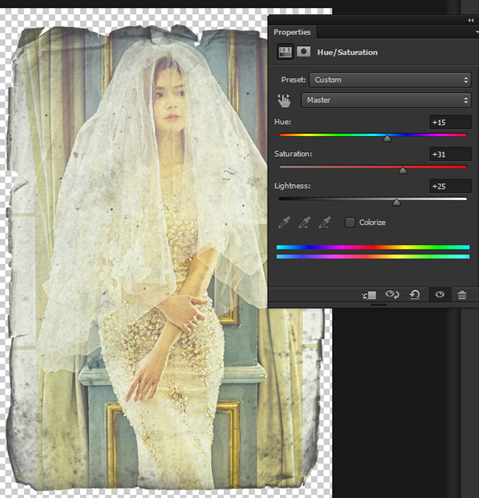Click the Hue slider handle
The height and width of the screenshot is (498, 479).
coord(387,139)
